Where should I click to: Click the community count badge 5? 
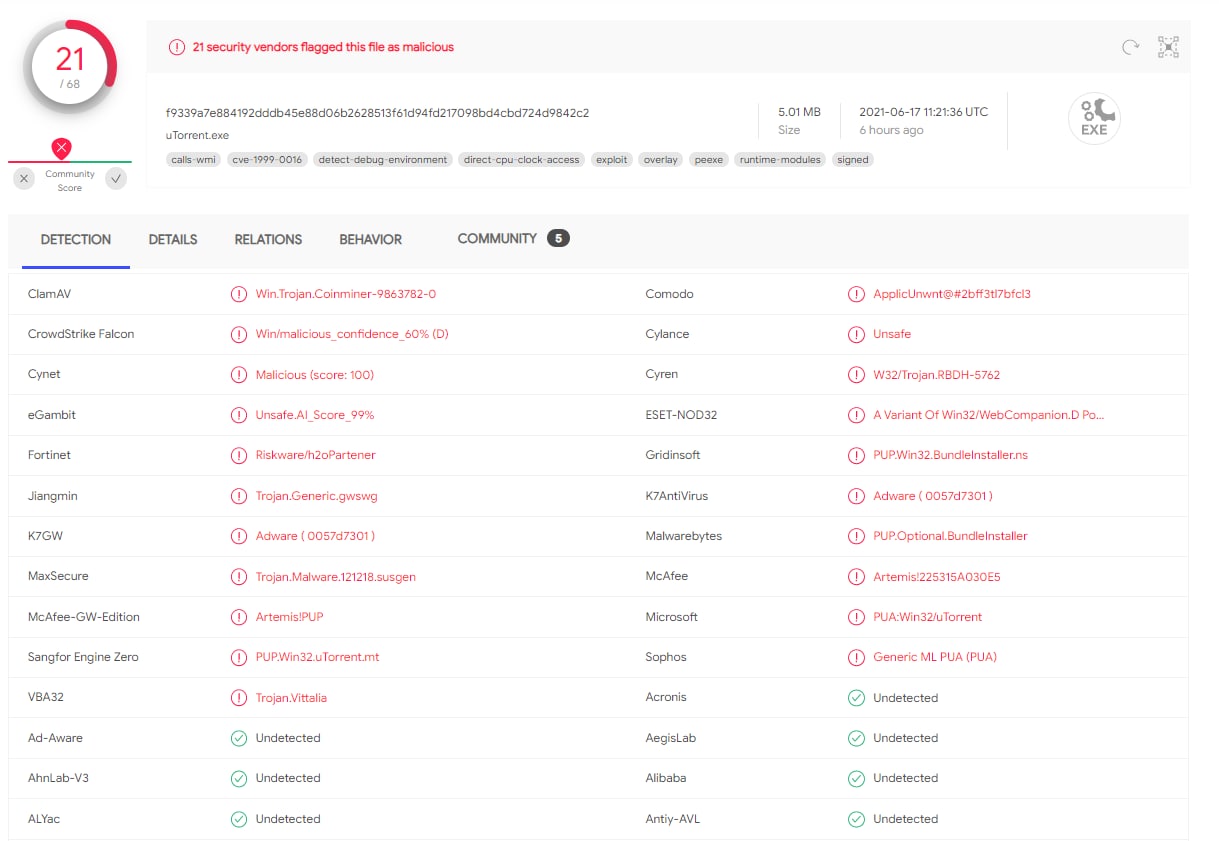[558, 238]
